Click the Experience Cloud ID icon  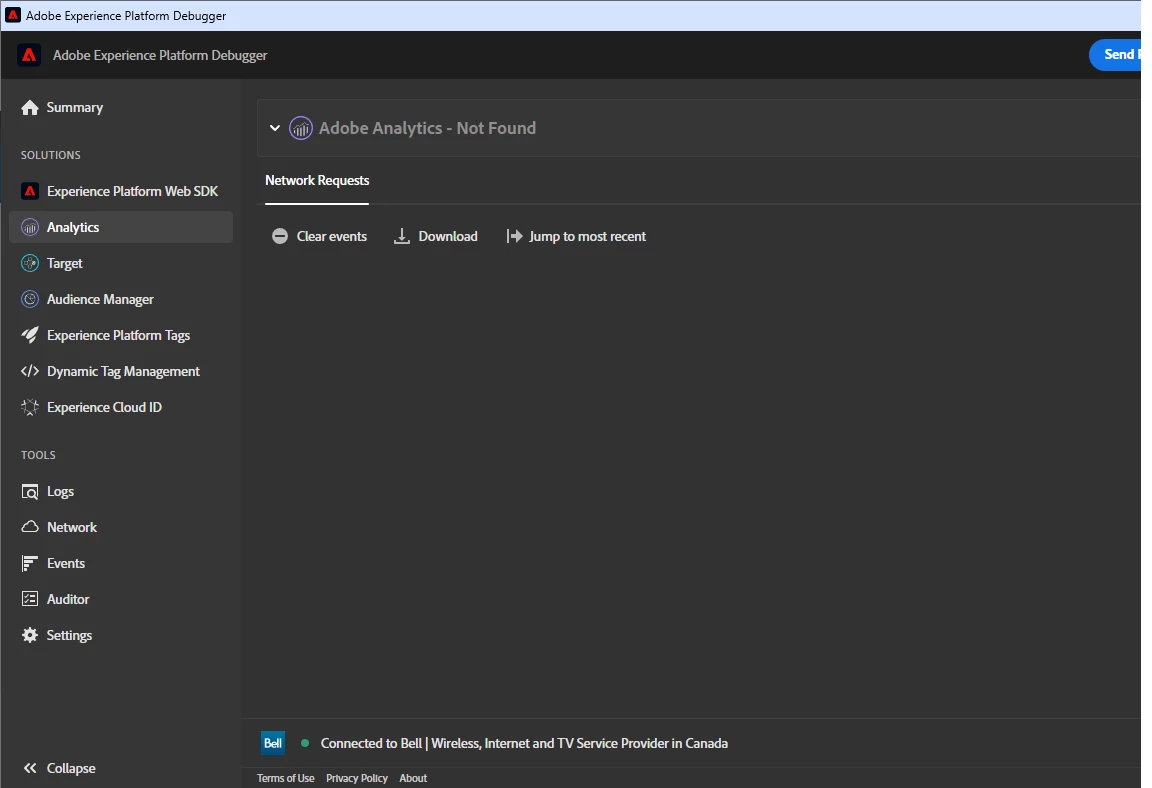click(x=29, y=408)
